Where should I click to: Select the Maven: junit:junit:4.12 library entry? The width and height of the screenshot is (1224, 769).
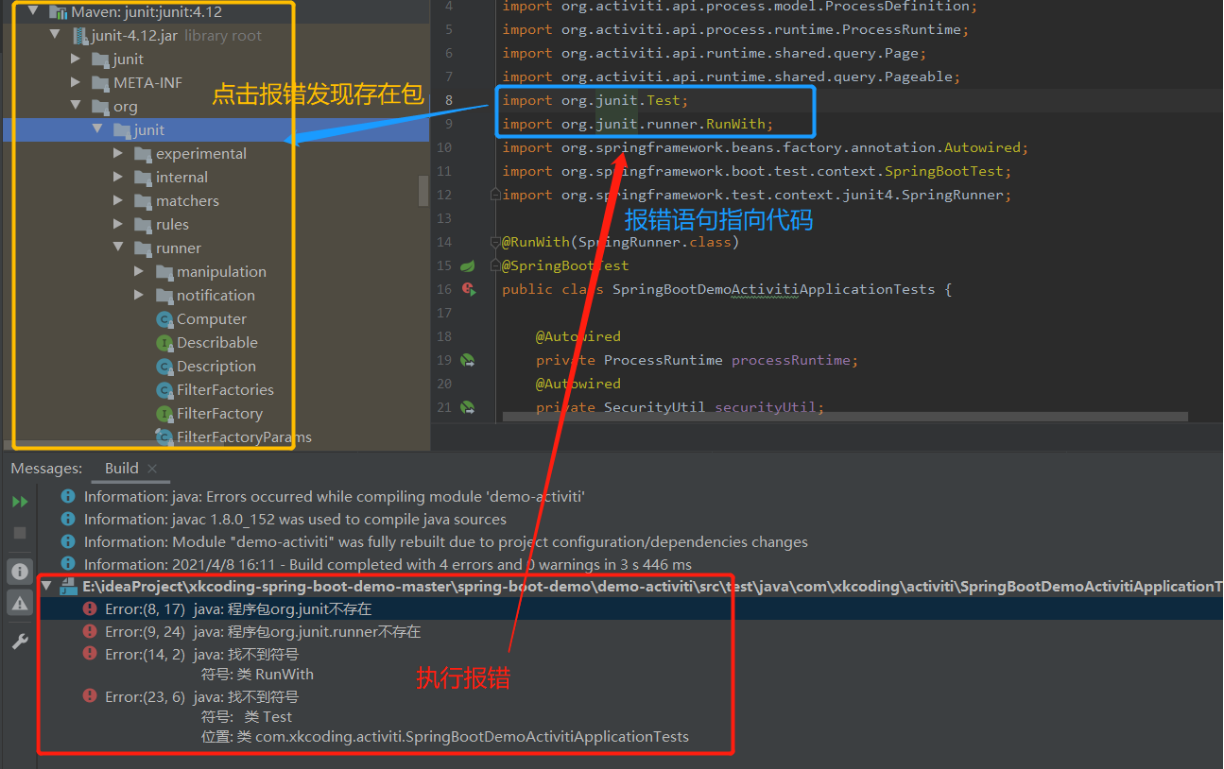[146, 12]
